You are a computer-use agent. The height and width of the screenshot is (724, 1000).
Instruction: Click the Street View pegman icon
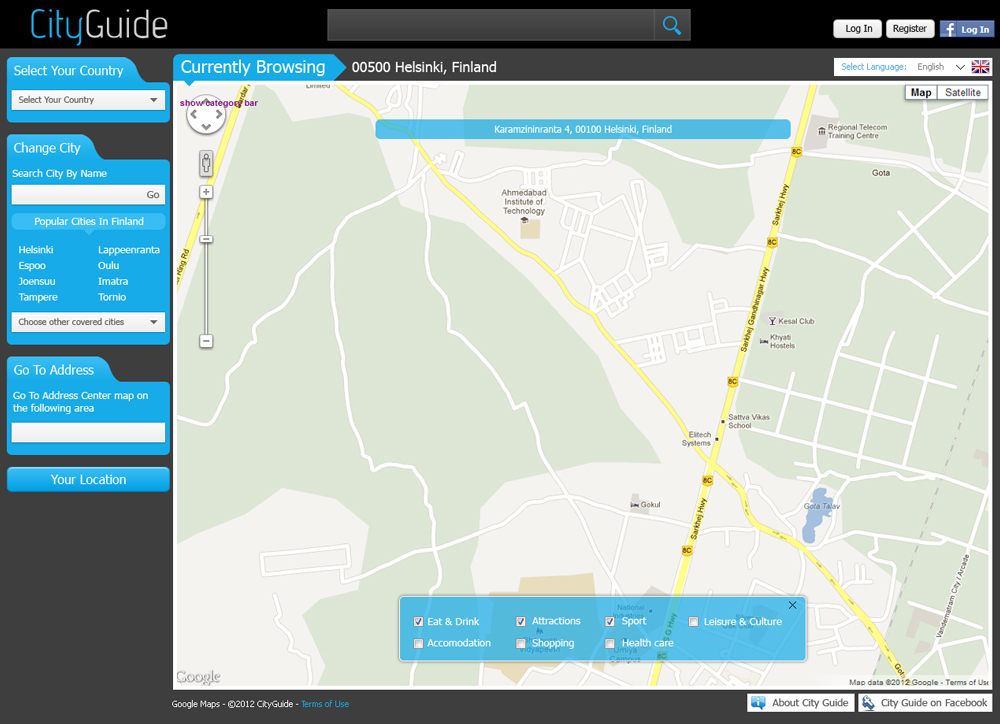[x=206, y=164]
